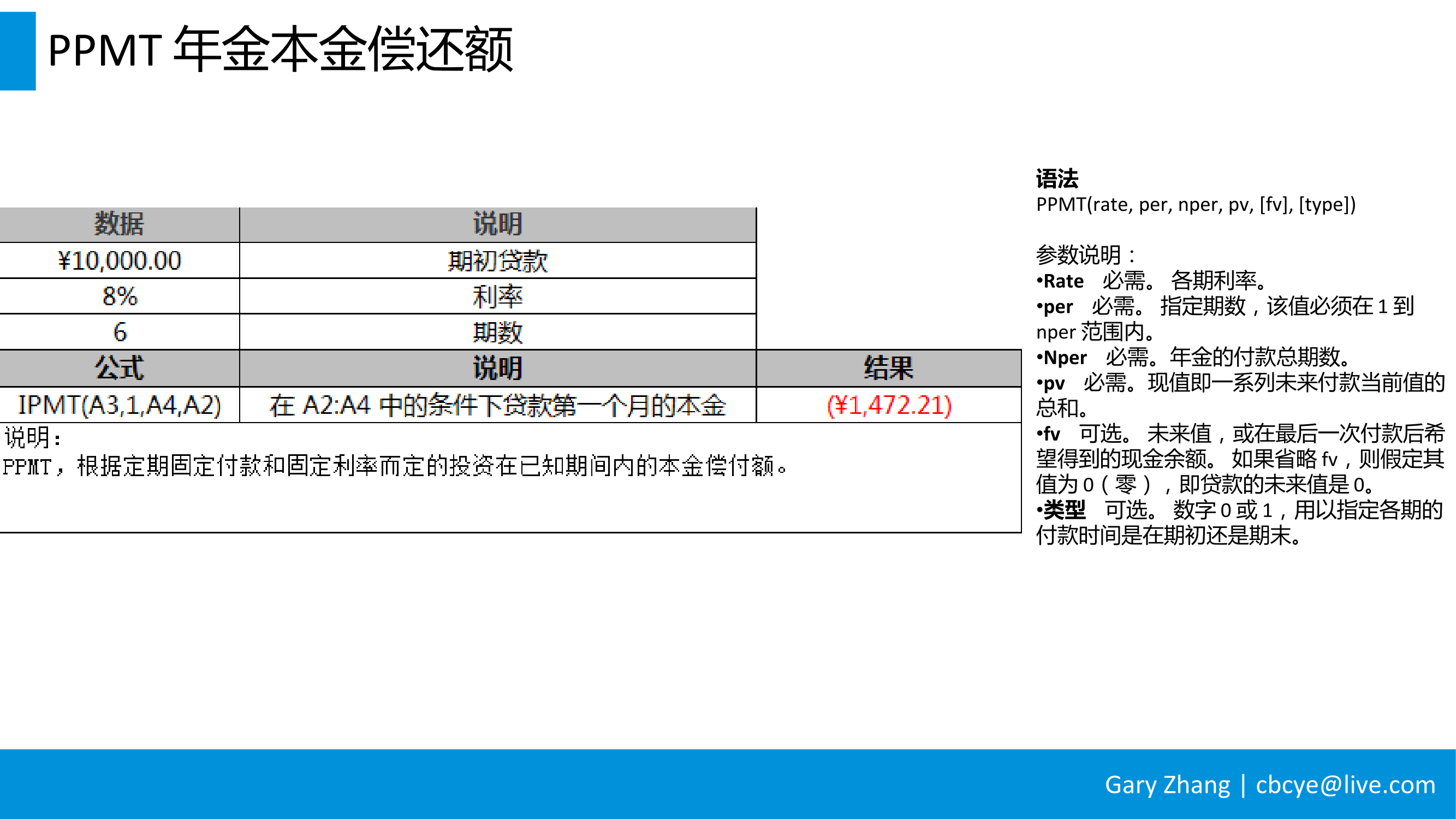Screen dimensions: 1456x819
Task: Select the '期数' description cell
Action: [498, 332]
